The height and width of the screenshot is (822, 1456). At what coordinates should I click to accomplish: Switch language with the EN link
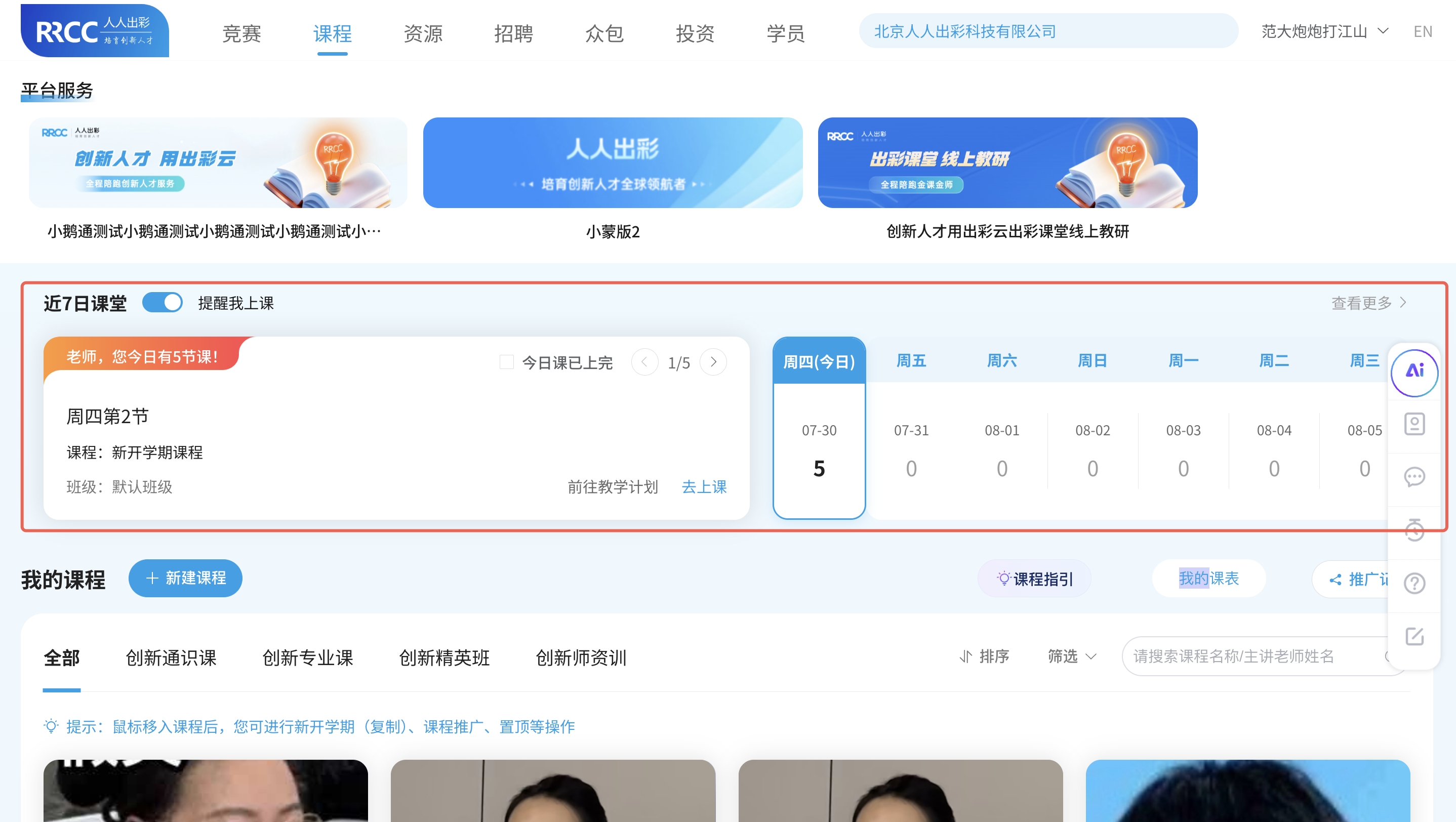click(1423, 31)
